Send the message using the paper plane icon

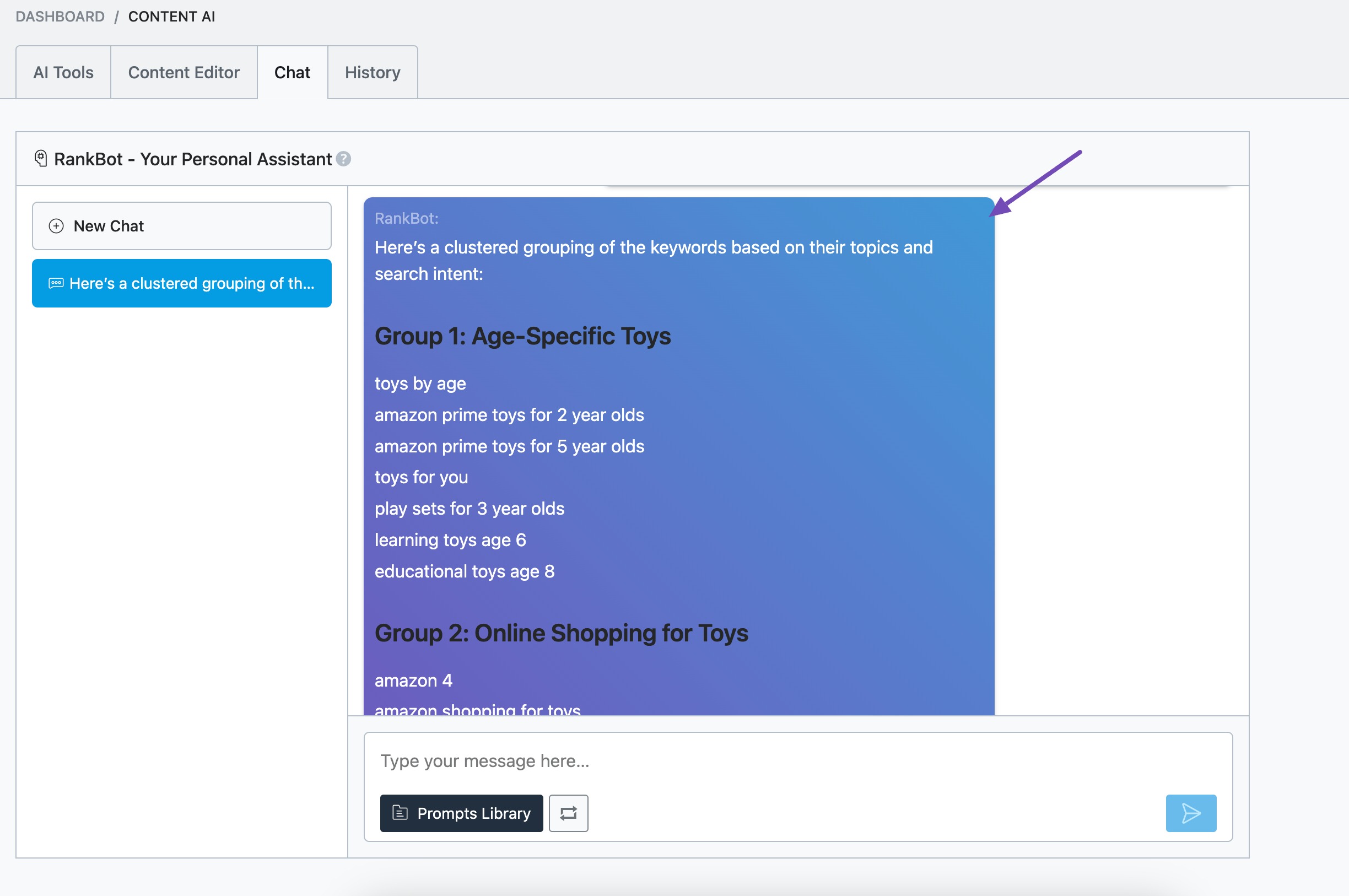[1190, 813]
